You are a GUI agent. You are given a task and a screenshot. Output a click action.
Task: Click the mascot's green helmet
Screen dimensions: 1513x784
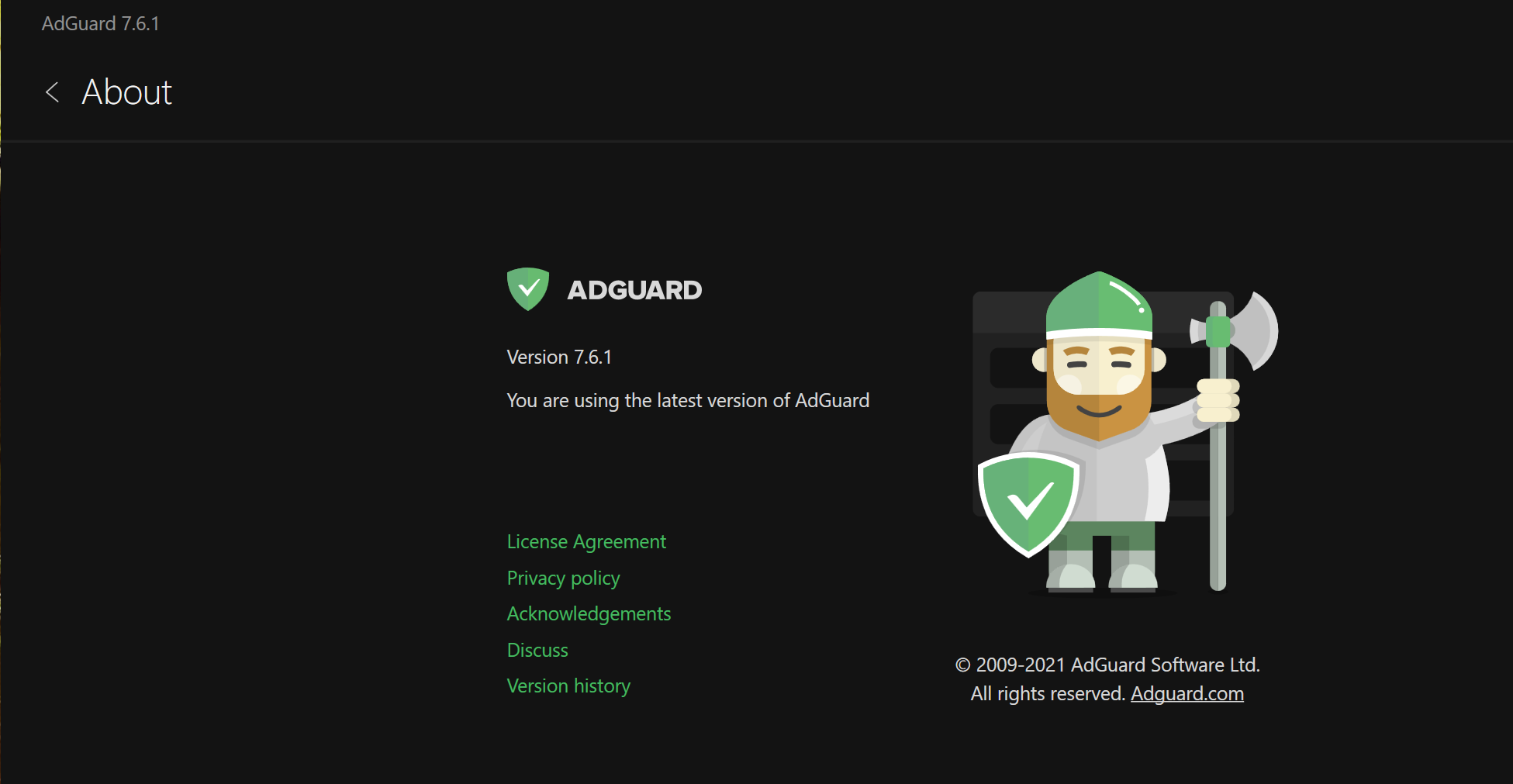[1099, 305]
